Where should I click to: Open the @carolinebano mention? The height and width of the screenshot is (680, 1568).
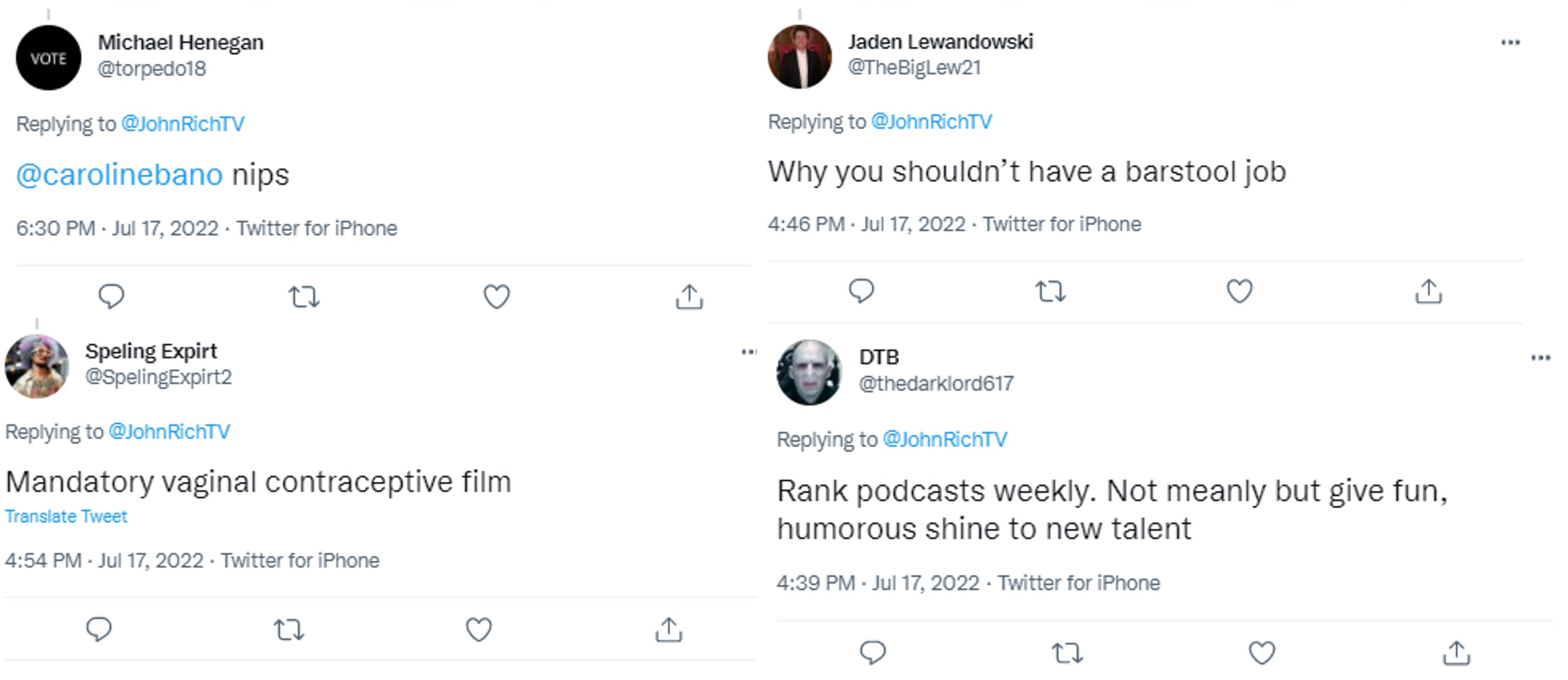coord(119,175)
